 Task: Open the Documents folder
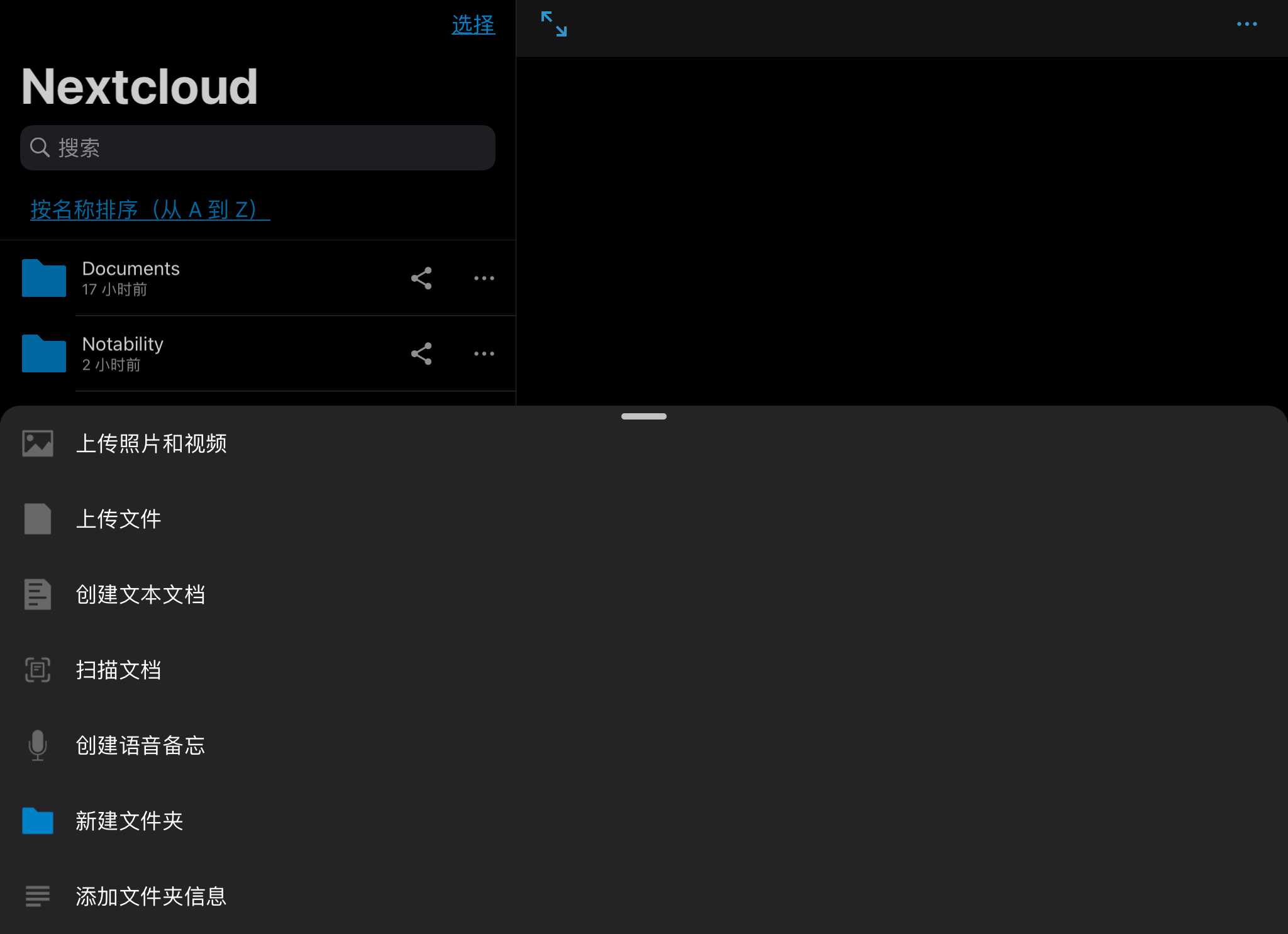[x=258, y=278]
